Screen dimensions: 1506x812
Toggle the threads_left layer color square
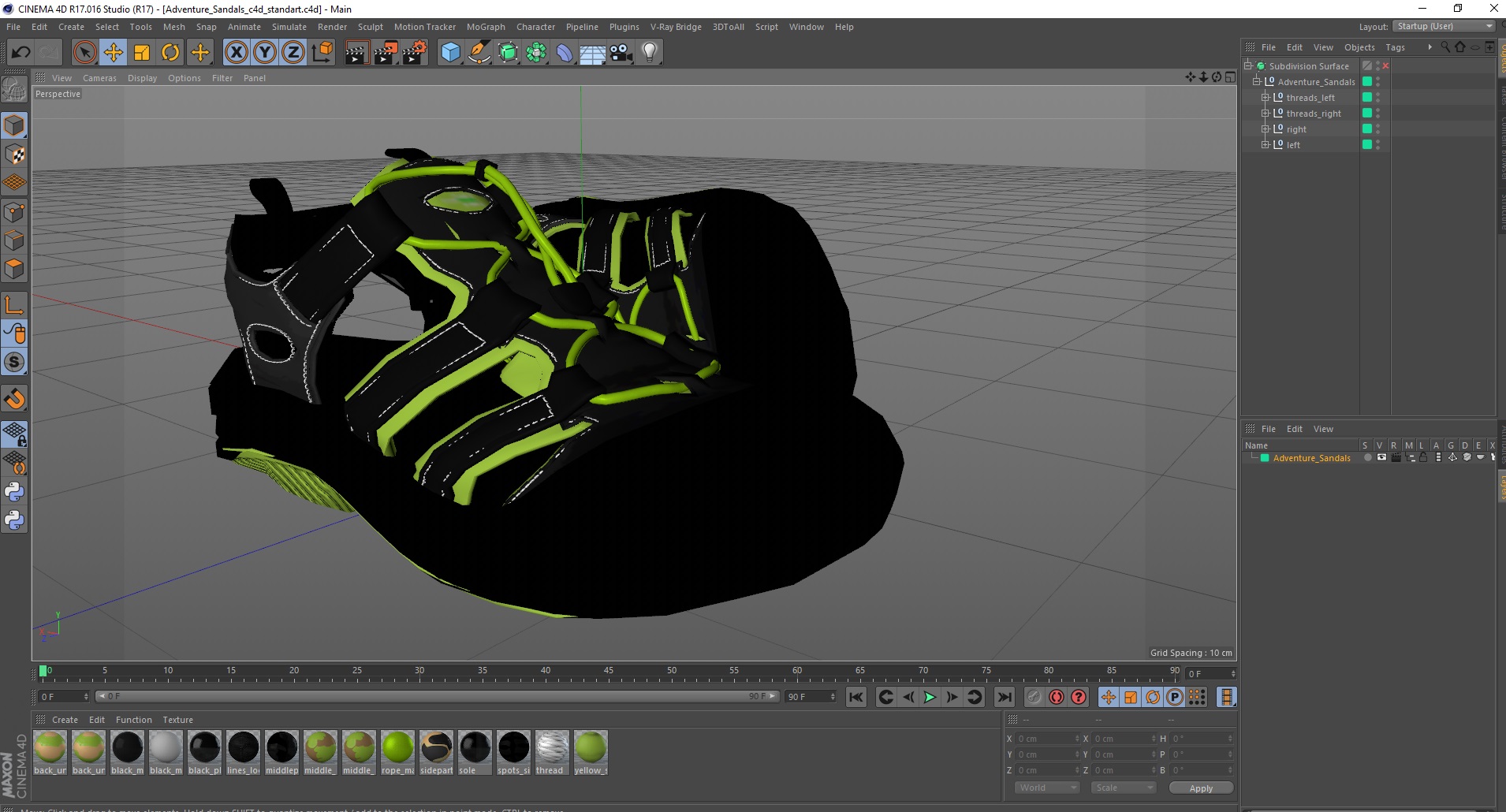tap(1367, 97)
